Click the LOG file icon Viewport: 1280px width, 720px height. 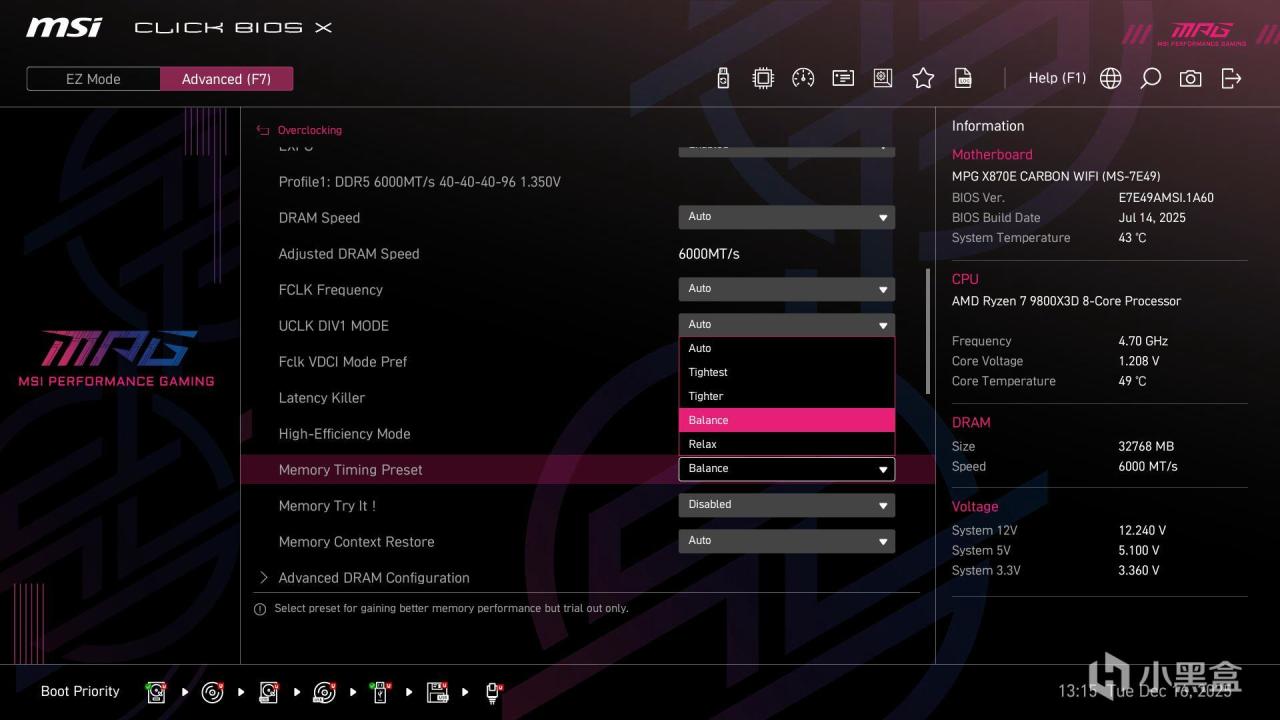pyautogui.click(x=963, y=78)
